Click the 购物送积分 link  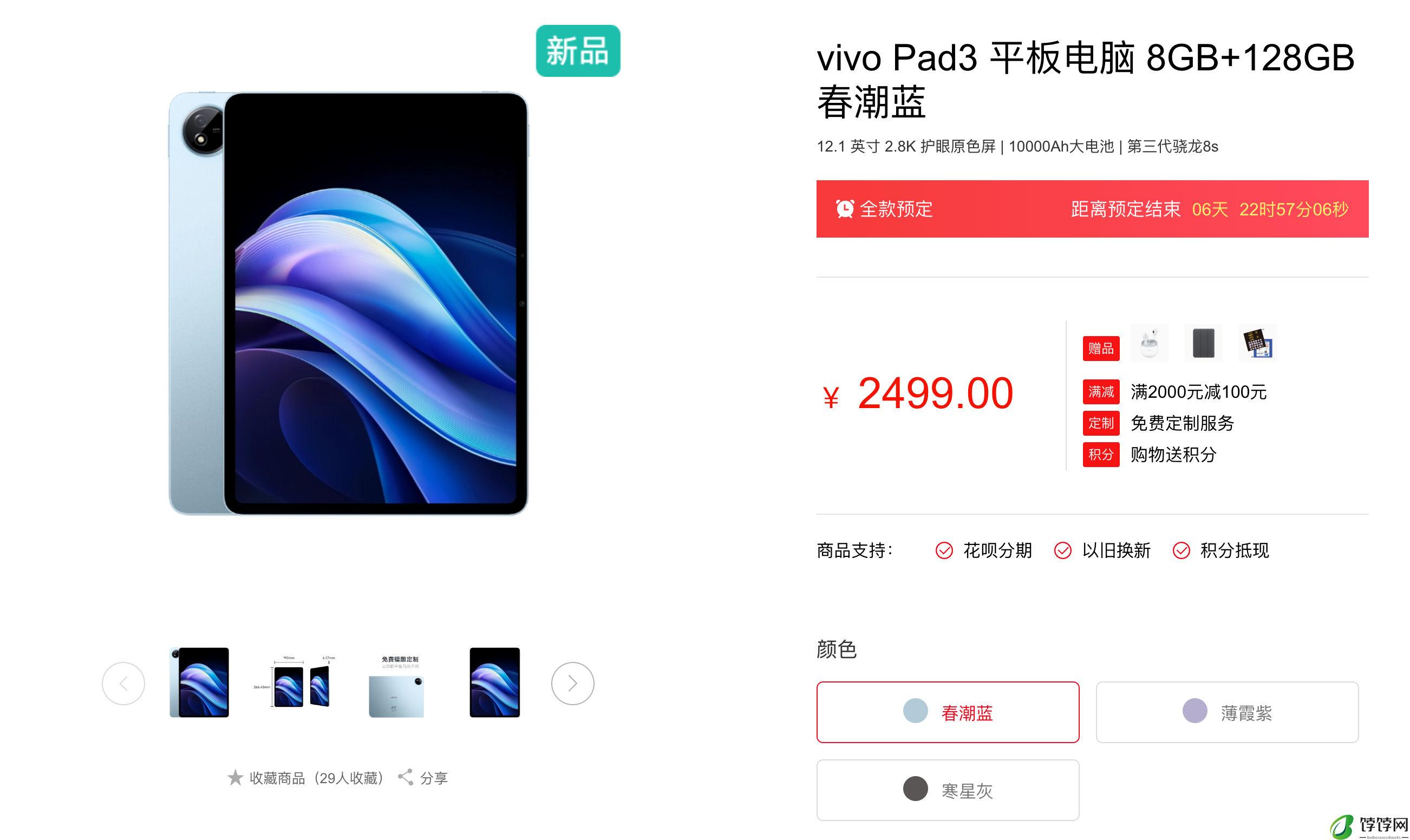point(1173,455)
